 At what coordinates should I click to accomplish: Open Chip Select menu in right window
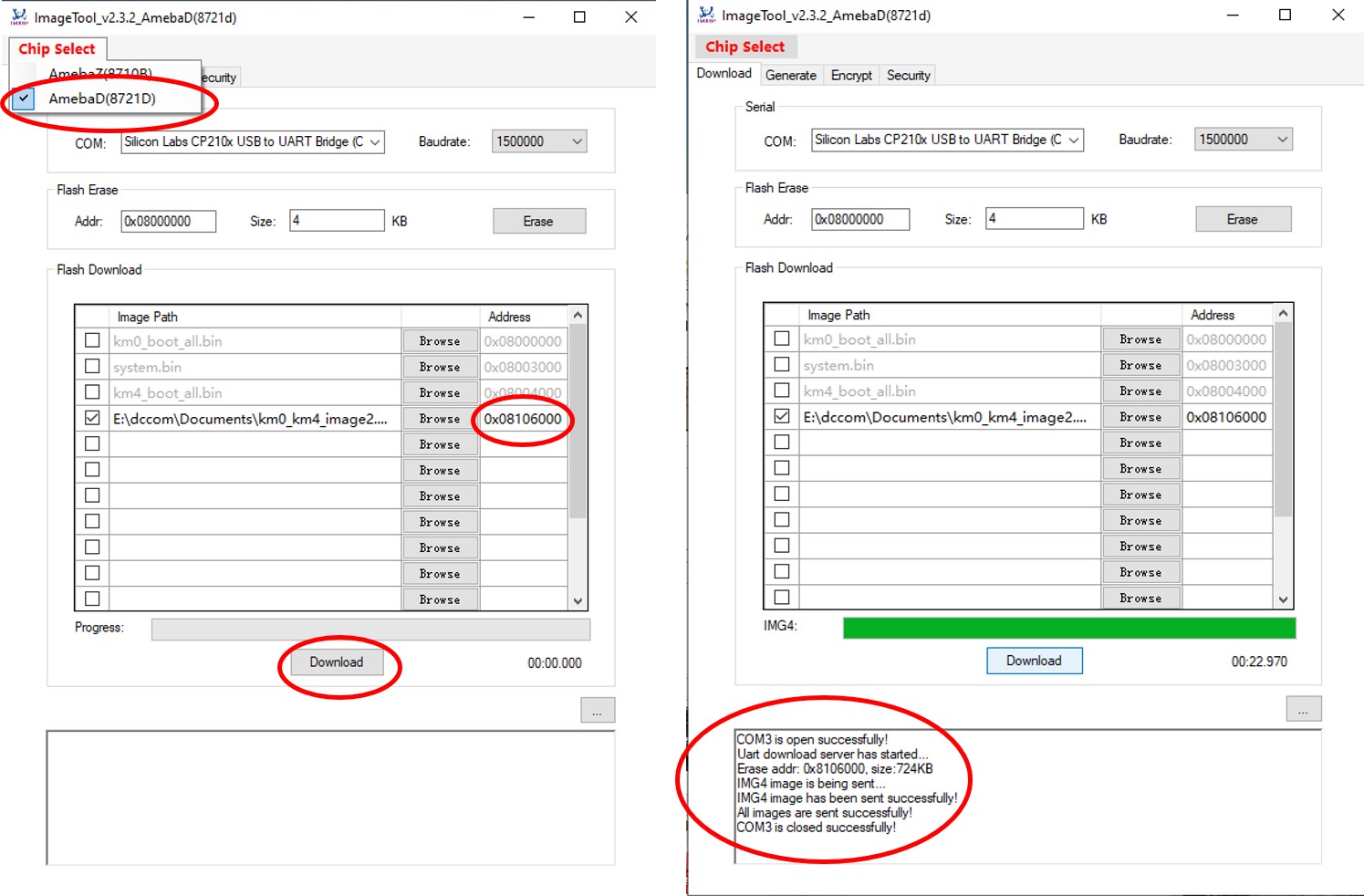pyautogui.click(x=744, y=47)
